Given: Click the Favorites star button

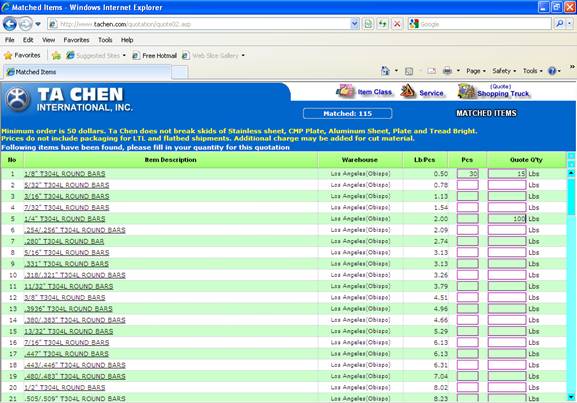Looking at the screenshot, I should click(x=22, y=56).
